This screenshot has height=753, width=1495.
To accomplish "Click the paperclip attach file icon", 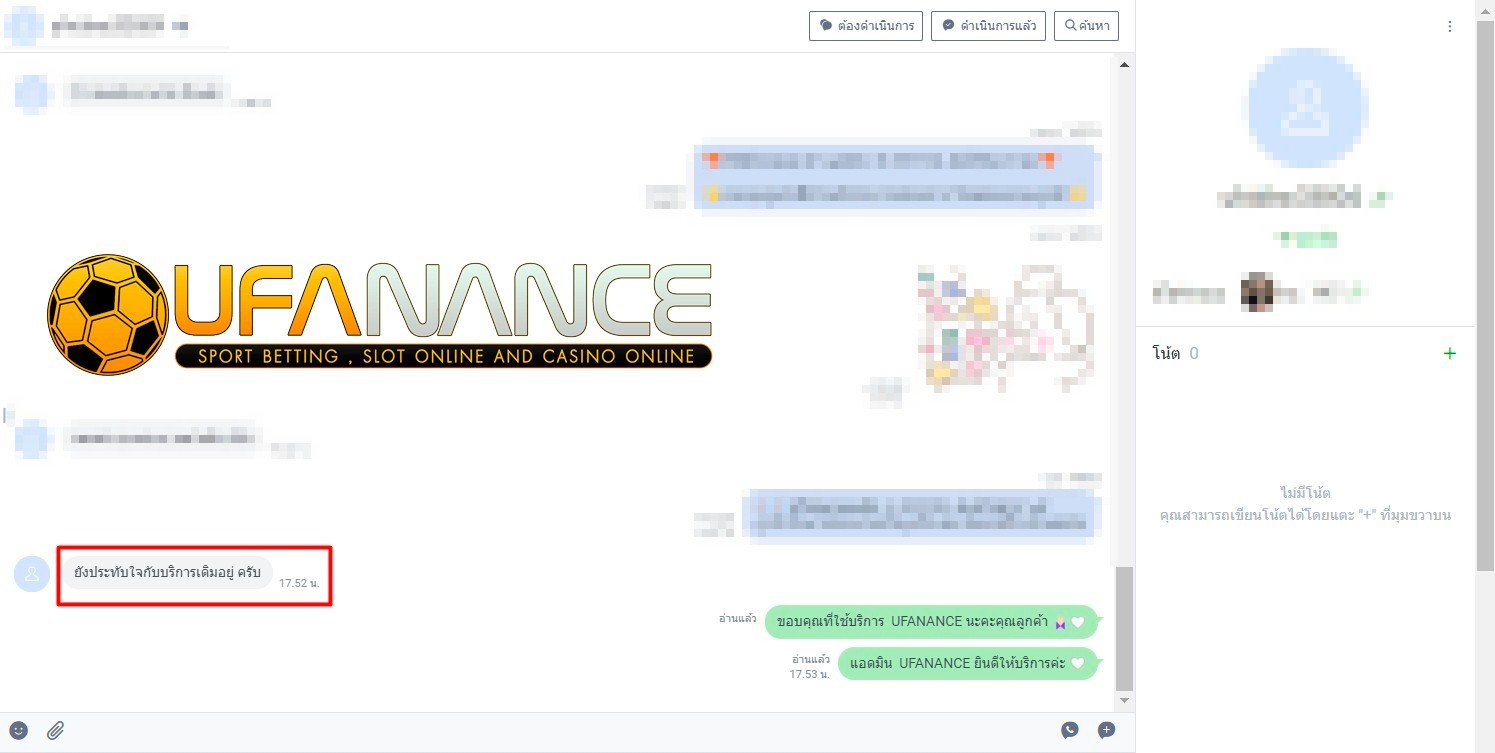I will click(56, 731).
